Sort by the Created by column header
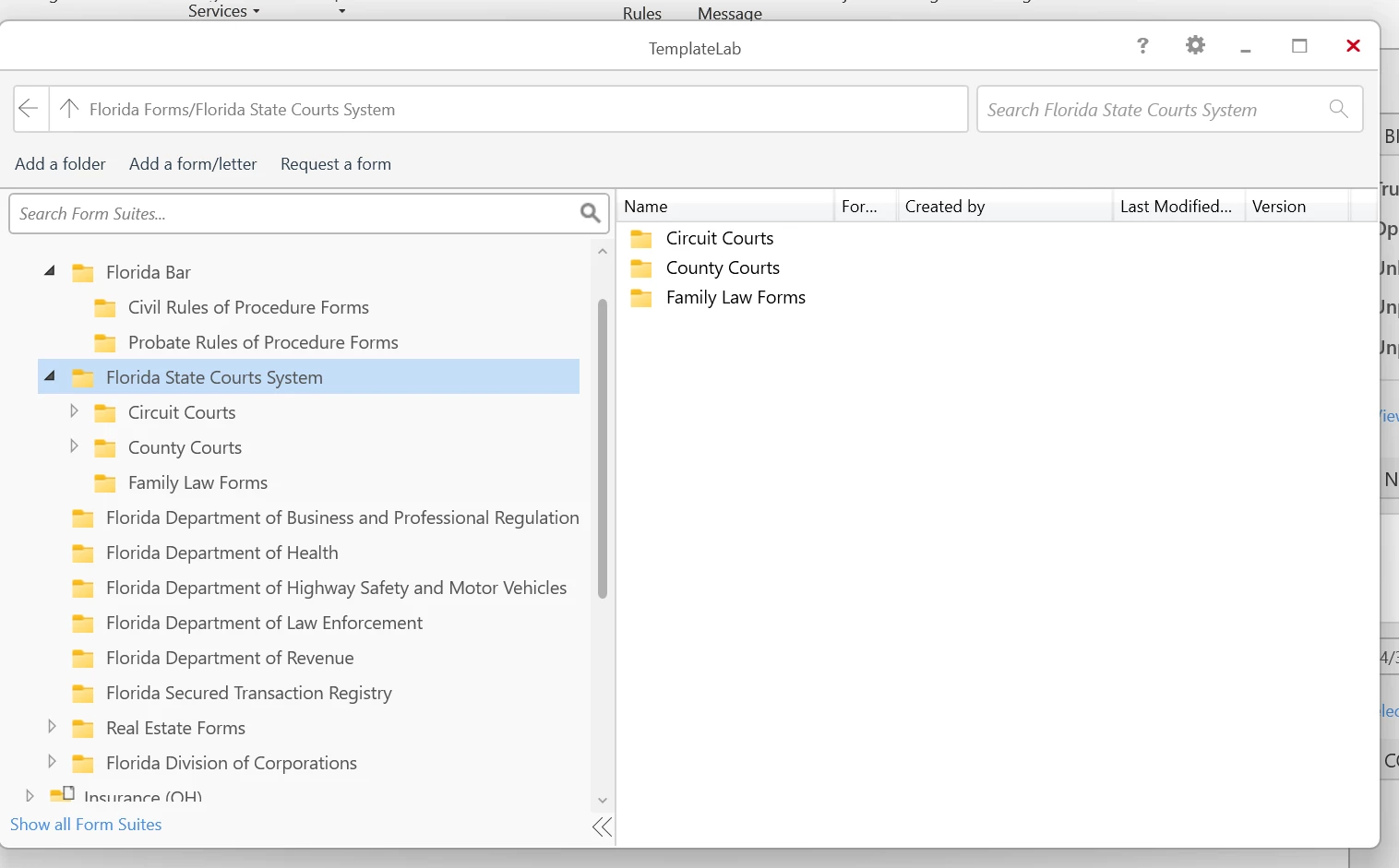 pyautogui.click(x=1006, y=207)
